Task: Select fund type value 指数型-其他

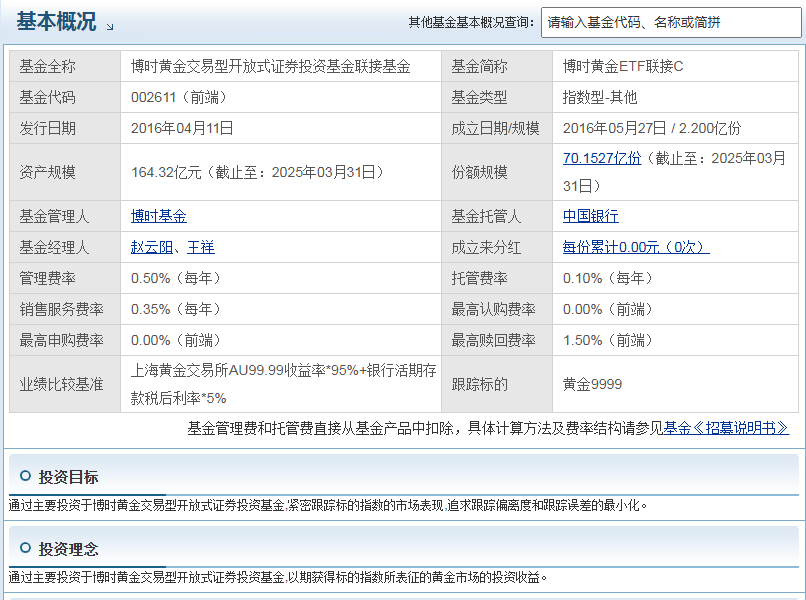Action: pos(600,97)
